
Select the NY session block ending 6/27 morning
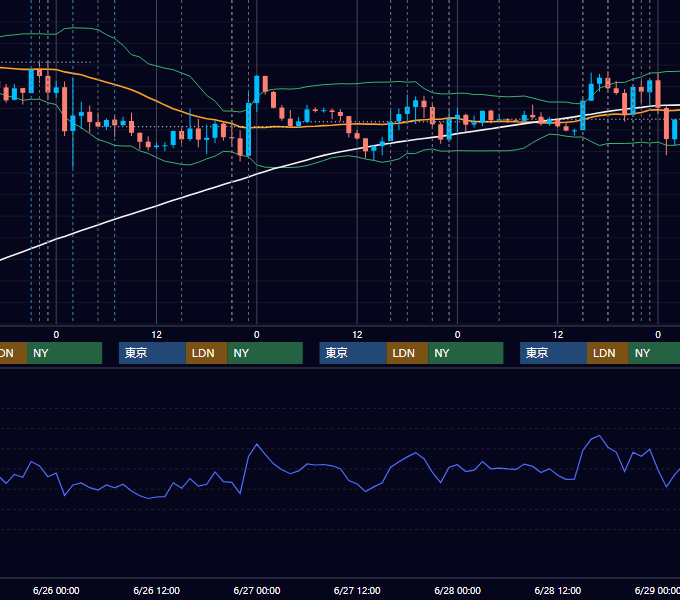pos(265,353)
